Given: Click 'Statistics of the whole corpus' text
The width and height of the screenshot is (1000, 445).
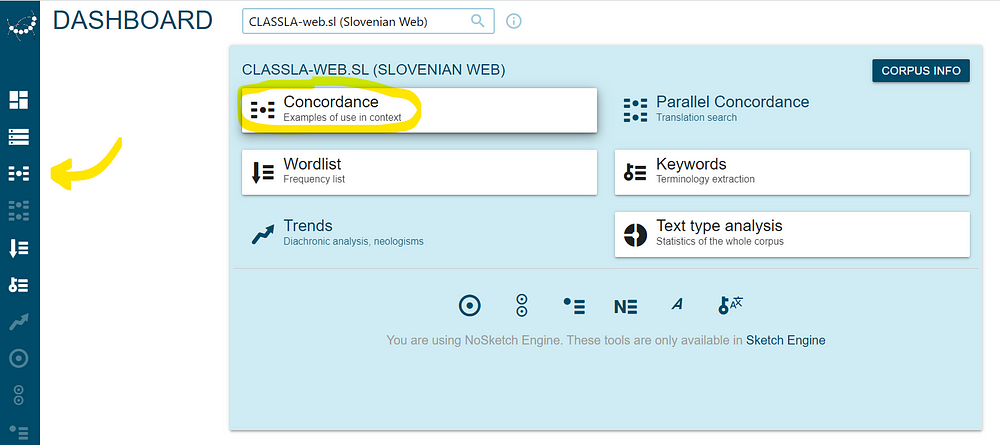Looking at the screenshot, I should [x=720, y=242].
